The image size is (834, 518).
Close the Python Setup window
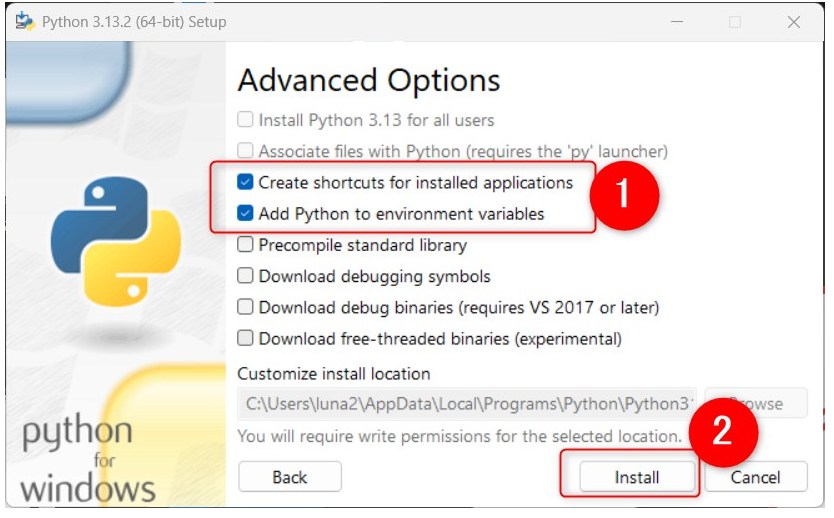coord(794,22)
